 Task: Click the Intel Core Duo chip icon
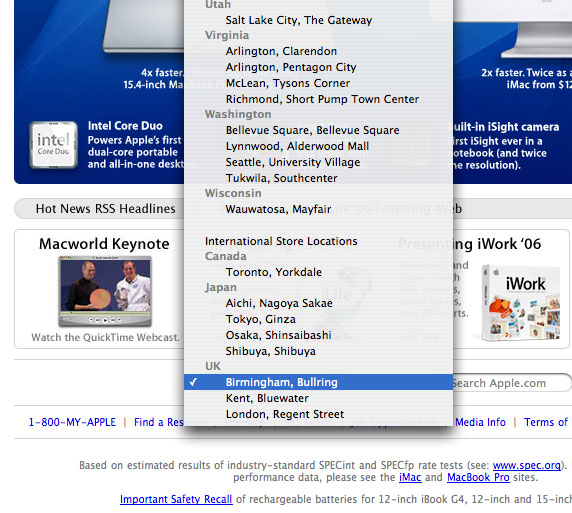tap(53, 145)
